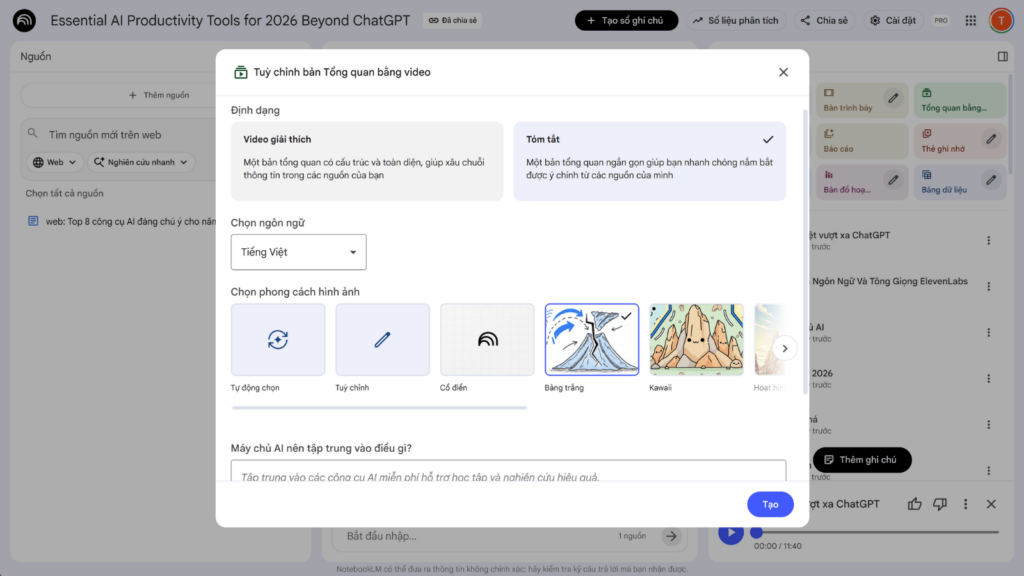The height and width of the screenshot is (576, 1024).
Task: Click the Tạo create button
Action: coord(770,504)
